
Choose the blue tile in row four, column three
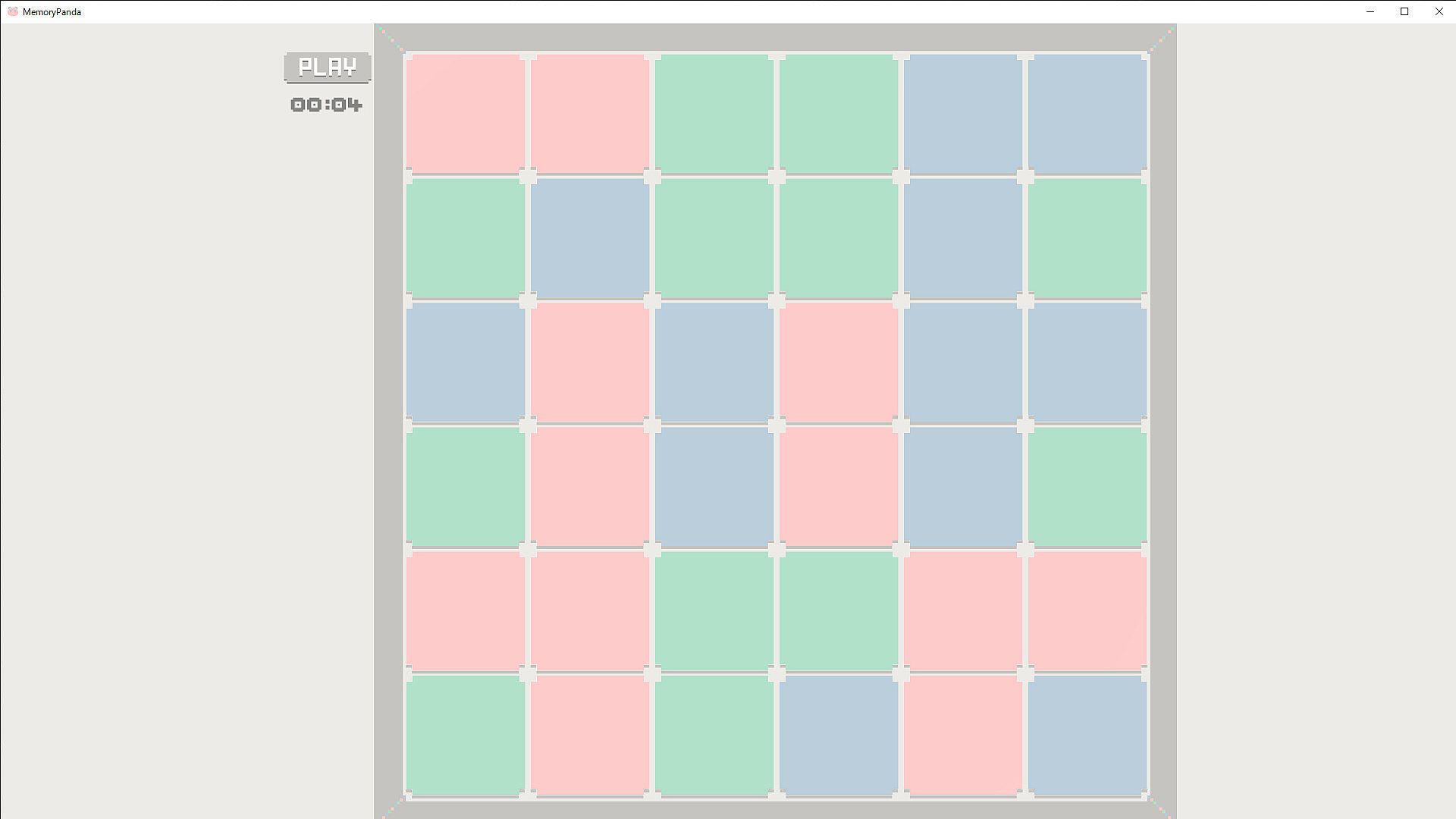click(714, 486)
